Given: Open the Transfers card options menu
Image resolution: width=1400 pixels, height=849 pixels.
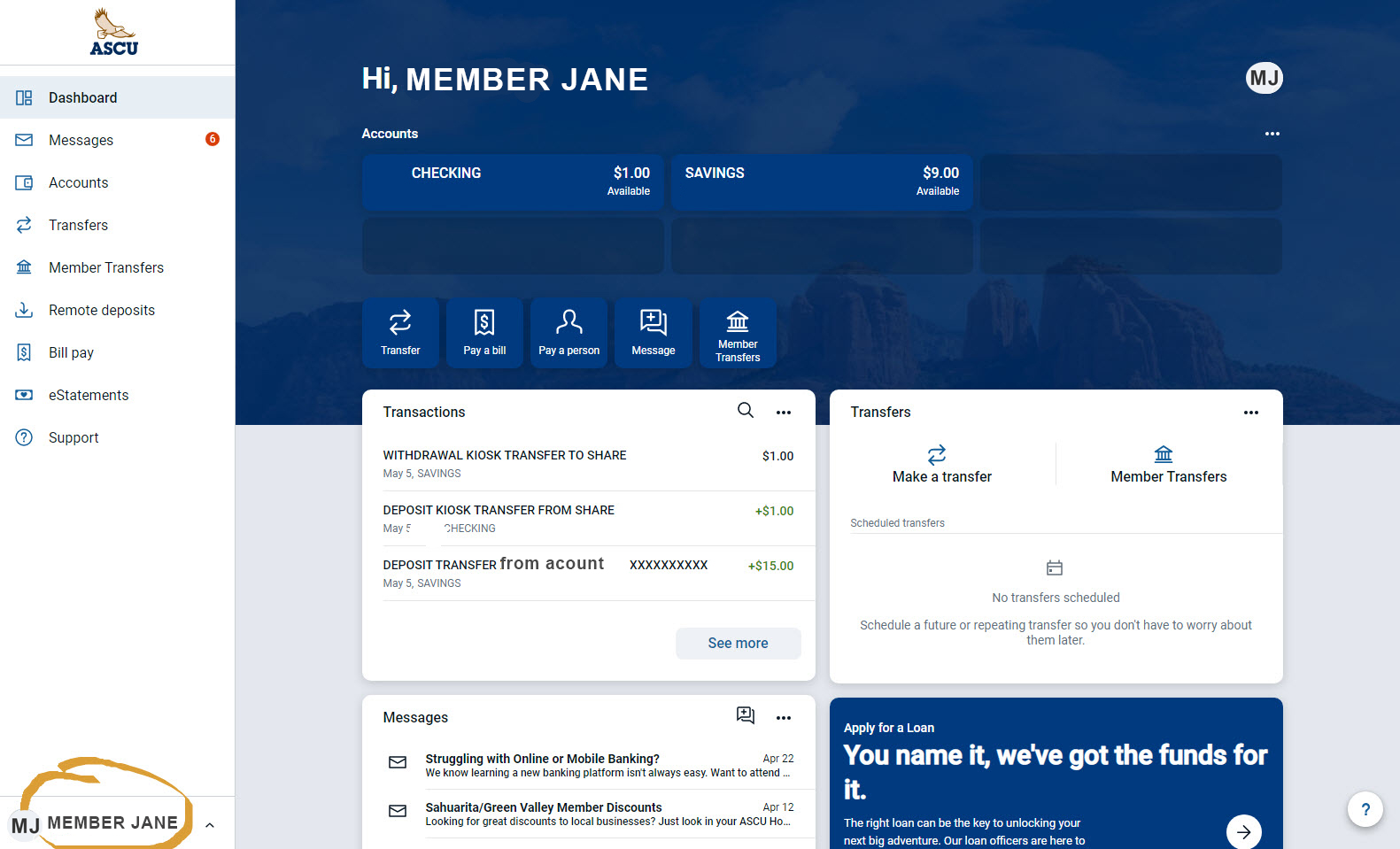Looking at the screenshot, I should [1250, 413].
